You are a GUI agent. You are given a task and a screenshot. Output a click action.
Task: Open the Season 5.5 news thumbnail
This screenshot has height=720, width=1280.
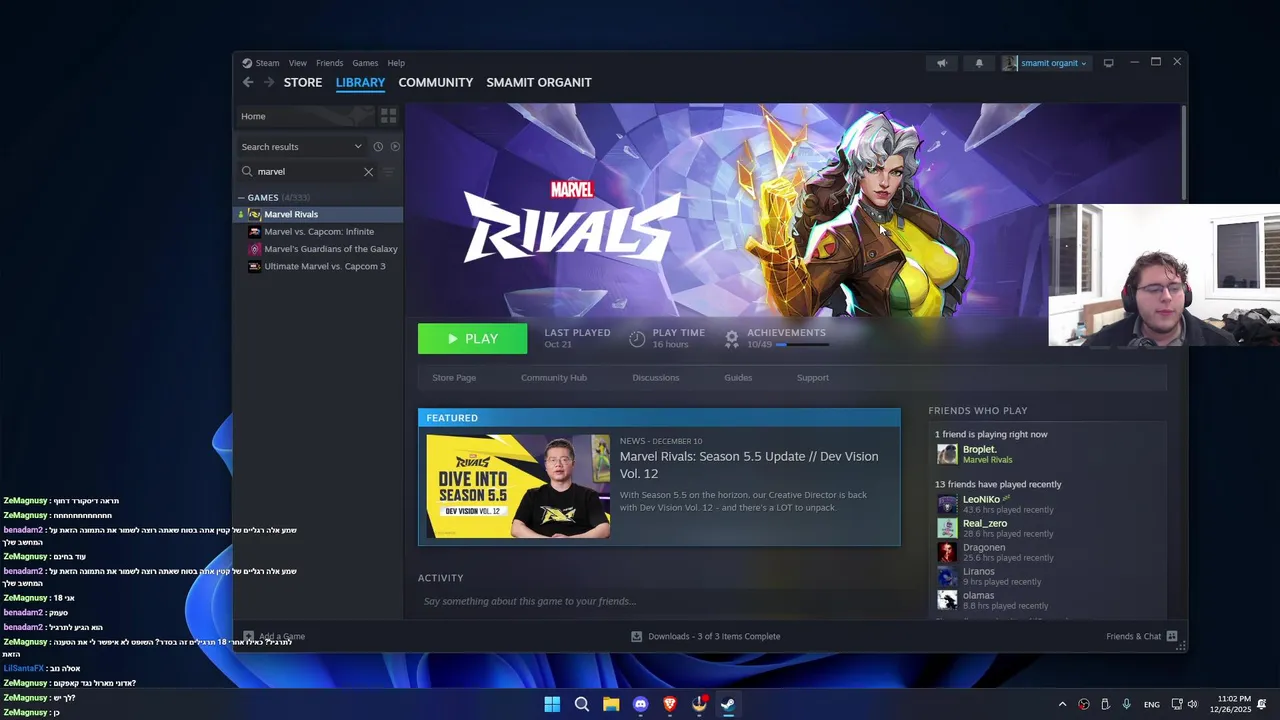pos(518,486)
